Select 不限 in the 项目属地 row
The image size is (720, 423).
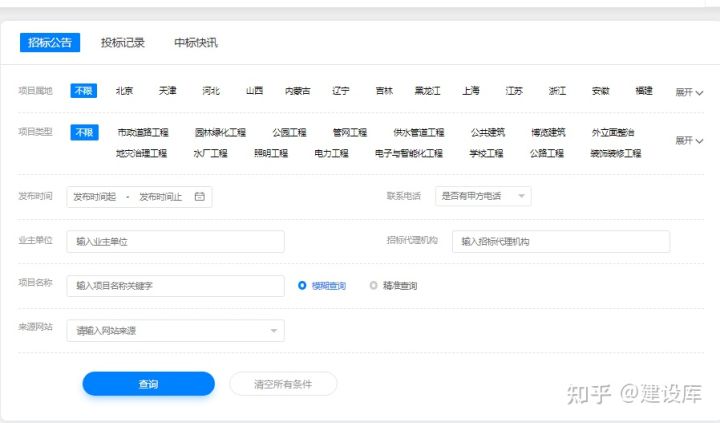(84, 91)
